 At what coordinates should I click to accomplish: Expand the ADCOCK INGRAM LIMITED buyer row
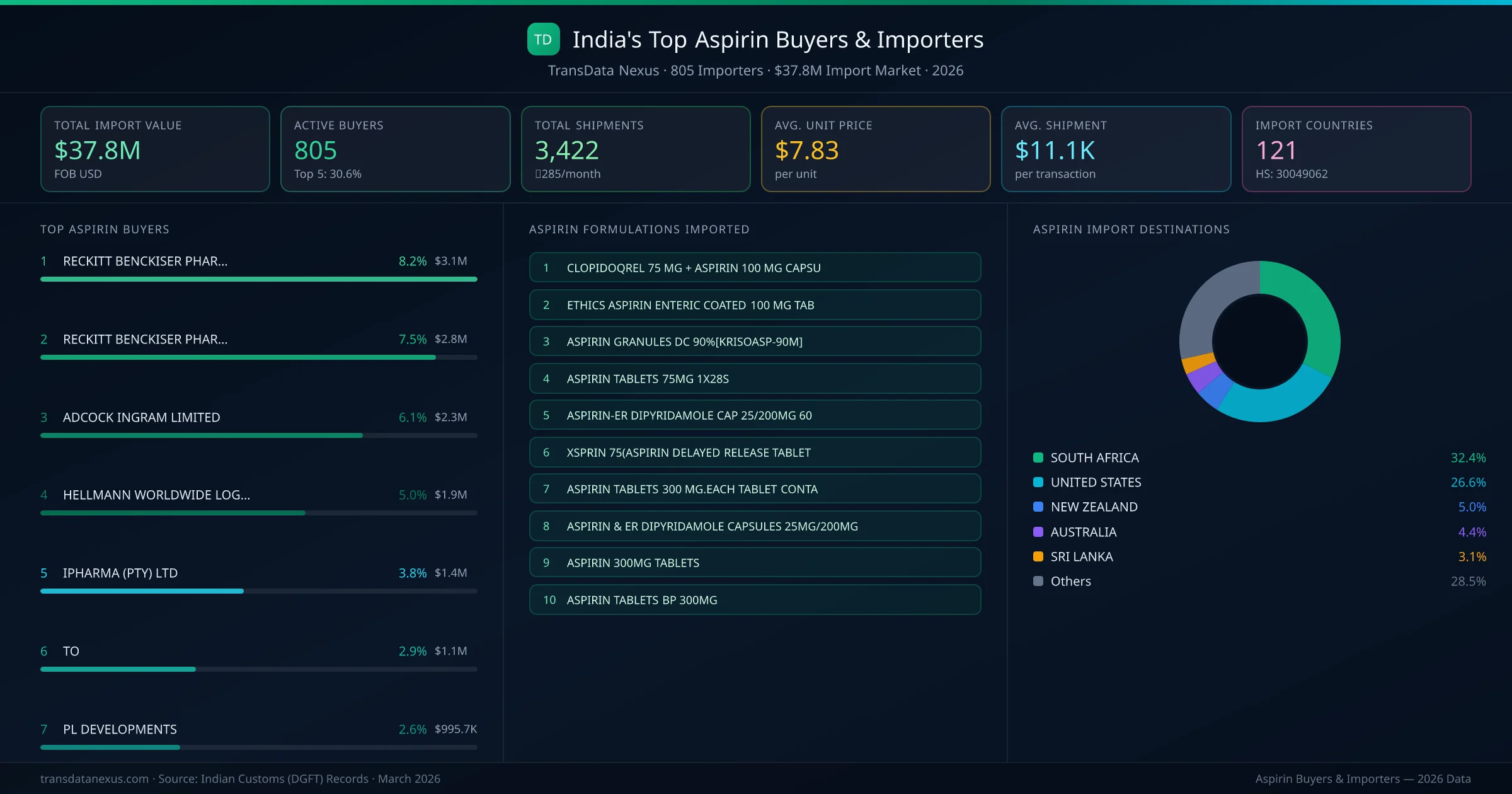[x=258, y=417]
